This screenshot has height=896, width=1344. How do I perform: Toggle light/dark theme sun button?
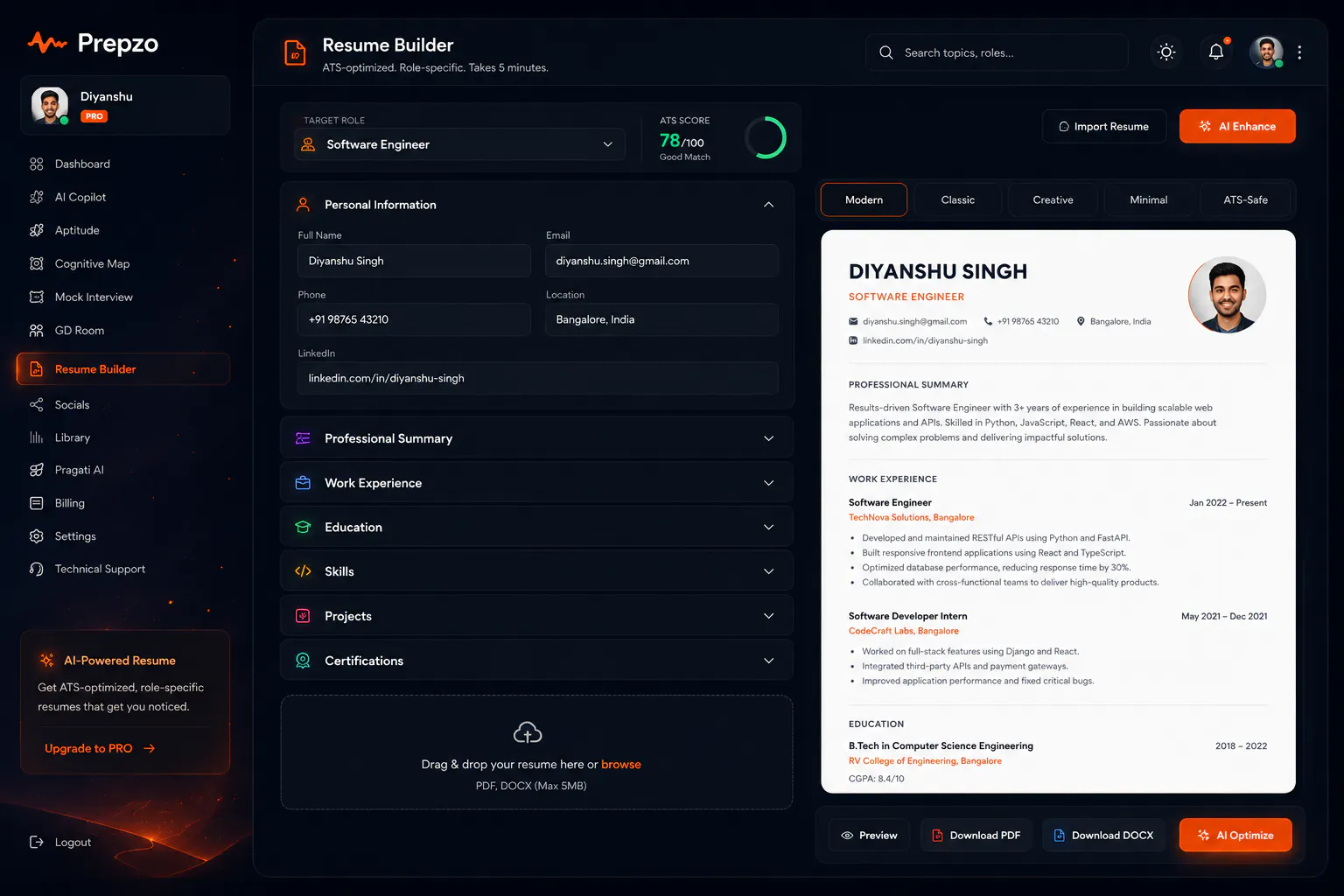point(1166,52)
